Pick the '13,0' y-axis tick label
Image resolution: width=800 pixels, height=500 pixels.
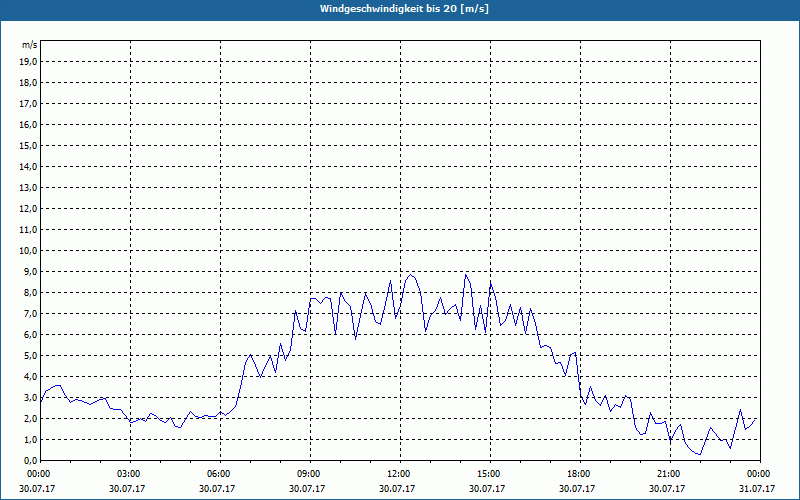(28, 188)
